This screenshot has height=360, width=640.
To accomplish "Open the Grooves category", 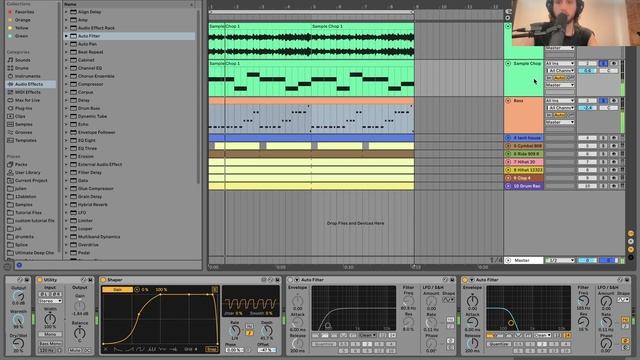I will [23, 132].
